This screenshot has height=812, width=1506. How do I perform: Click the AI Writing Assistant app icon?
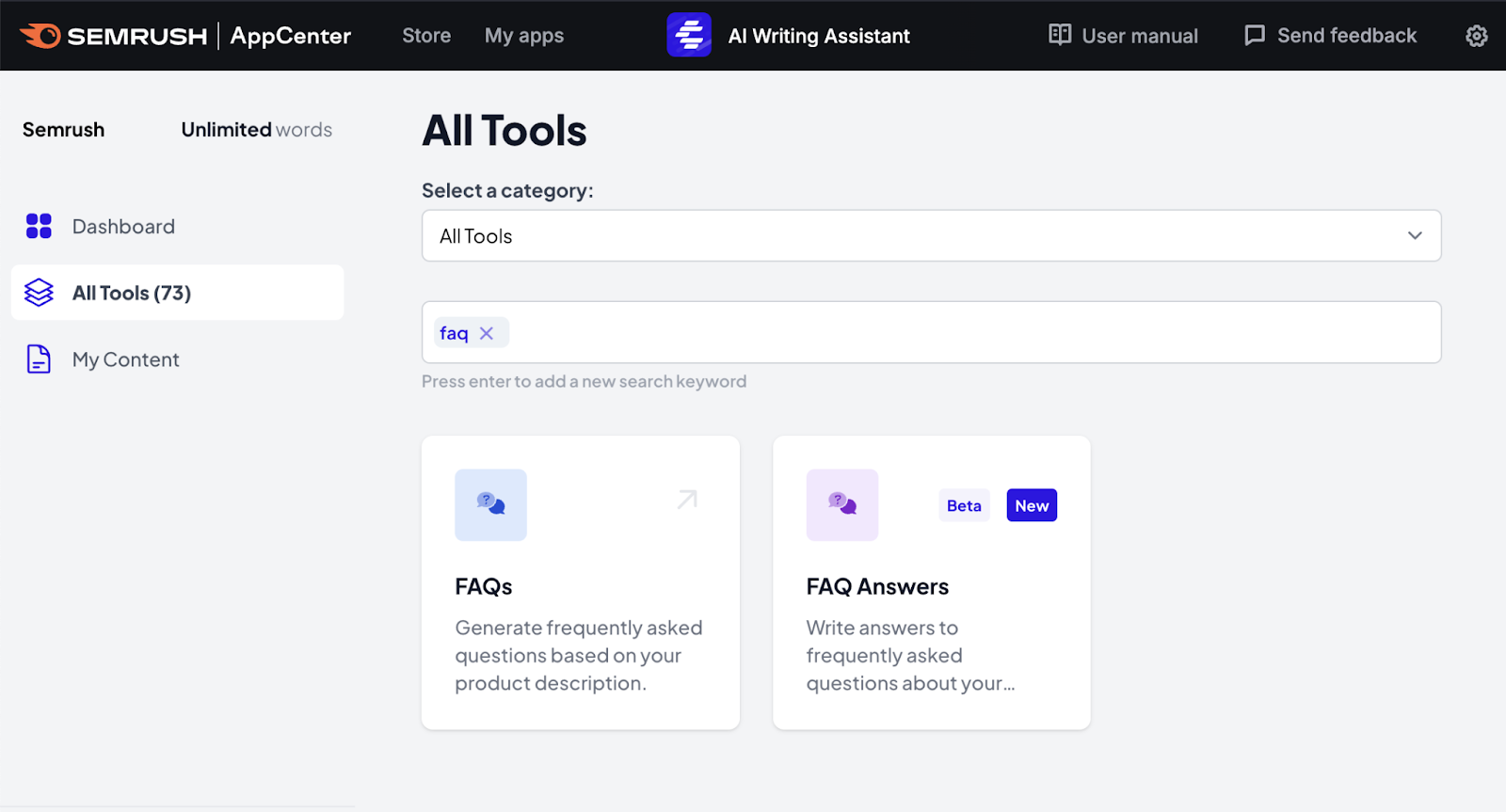pos(689,36)
